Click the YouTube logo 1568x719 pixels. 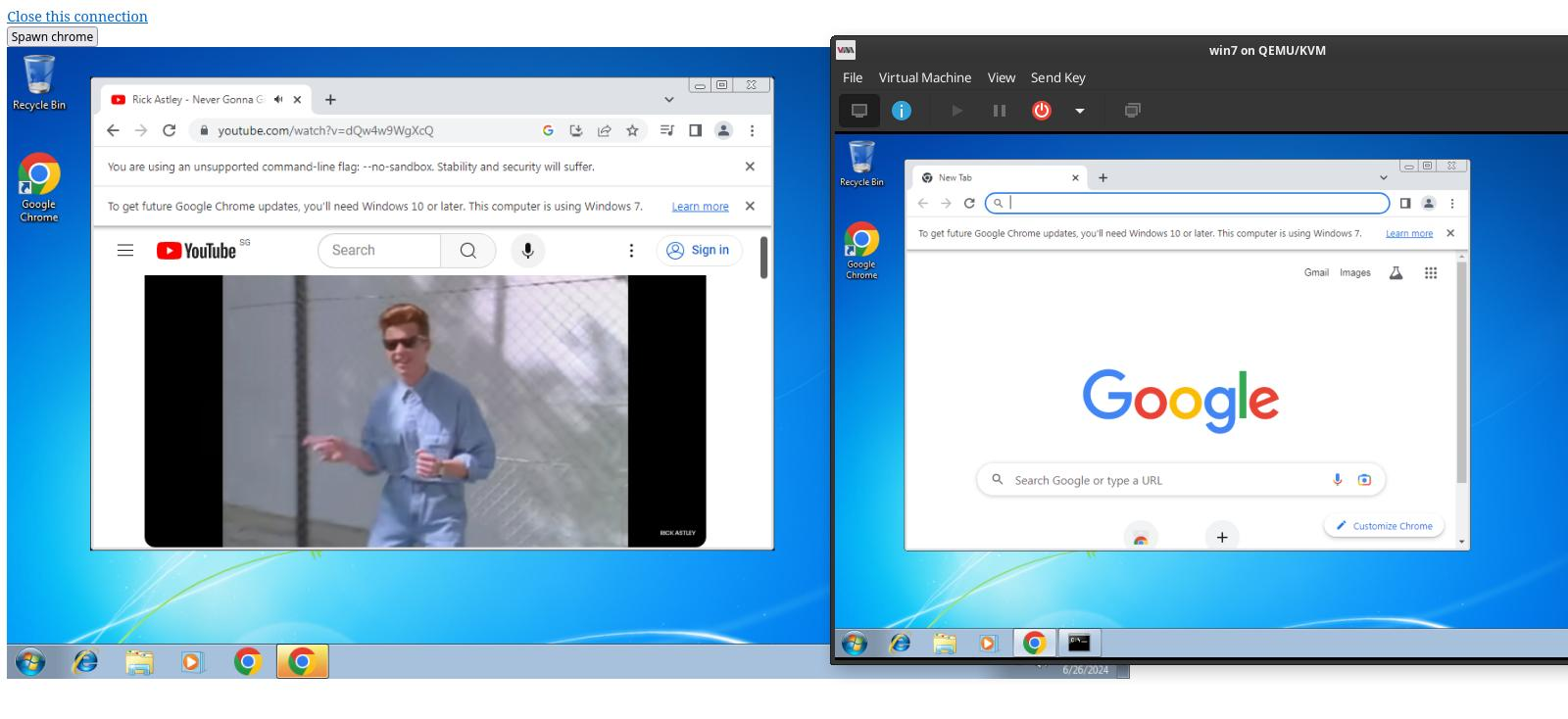[196, 251]
